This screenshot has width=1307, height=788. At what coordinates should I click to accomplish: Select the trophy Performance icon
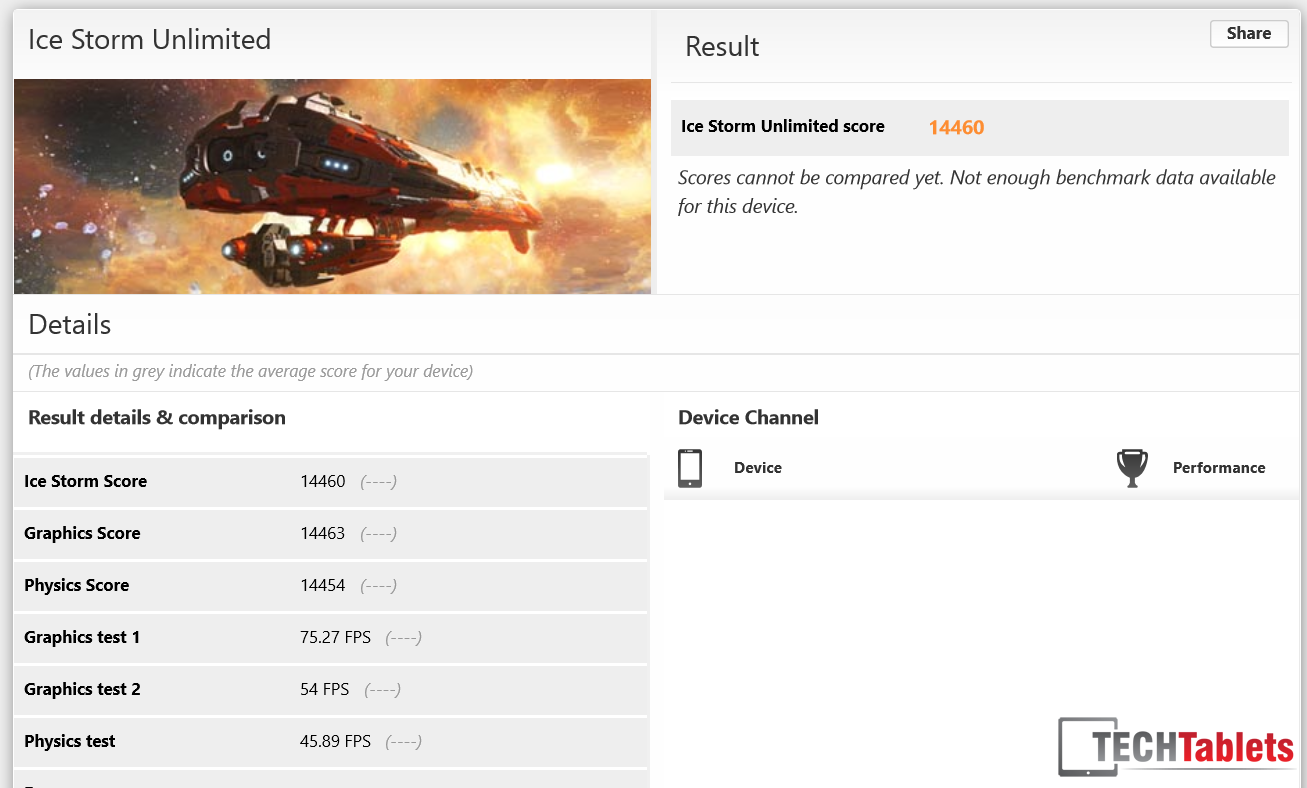(1131, 468)
